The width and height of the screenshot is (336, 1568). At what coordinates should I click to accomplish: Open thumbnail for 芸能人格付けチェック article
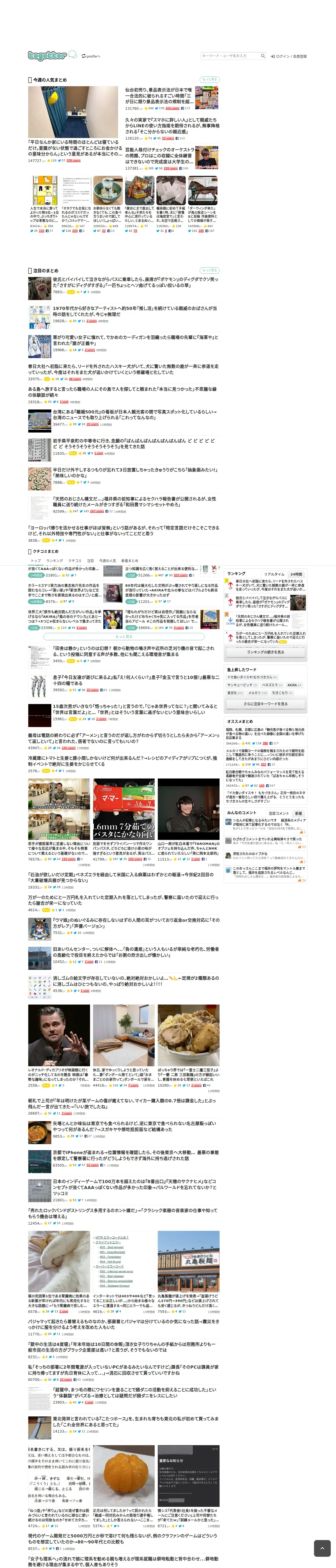pos(207,157)
